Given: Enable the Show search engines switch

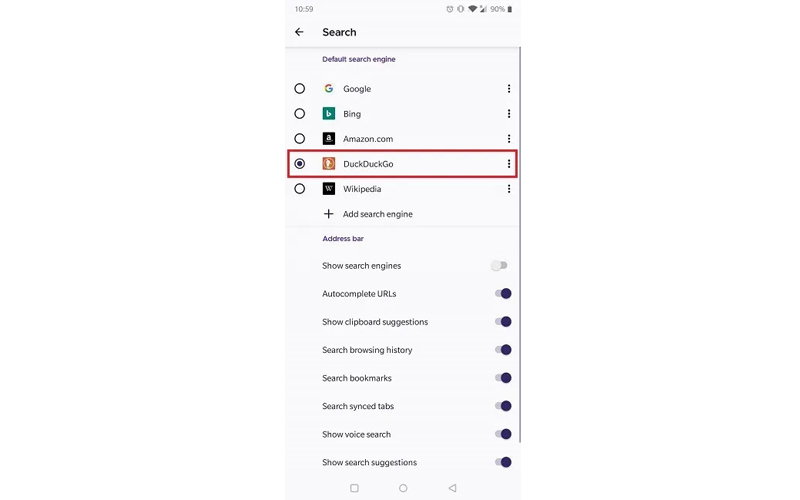Looking at the screenshot, I should (x=500, y=266).
